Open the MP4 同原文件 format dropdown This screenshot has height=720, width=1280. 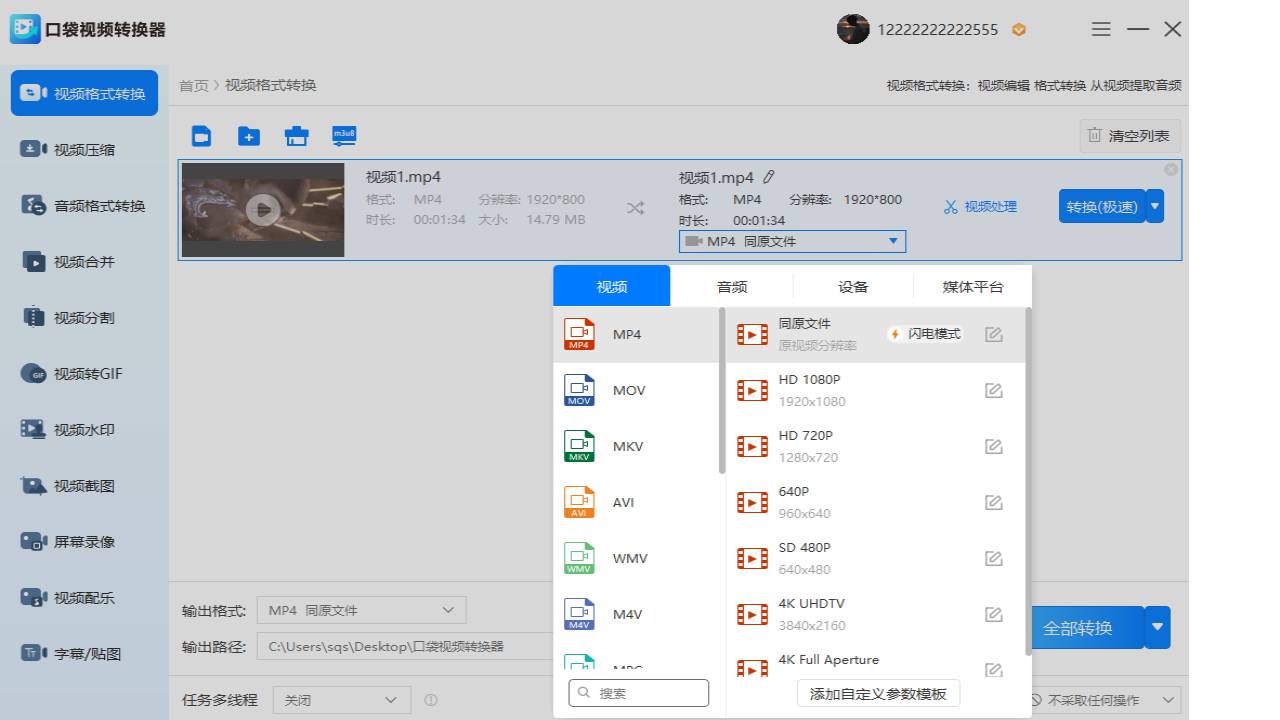coord(791,241)
